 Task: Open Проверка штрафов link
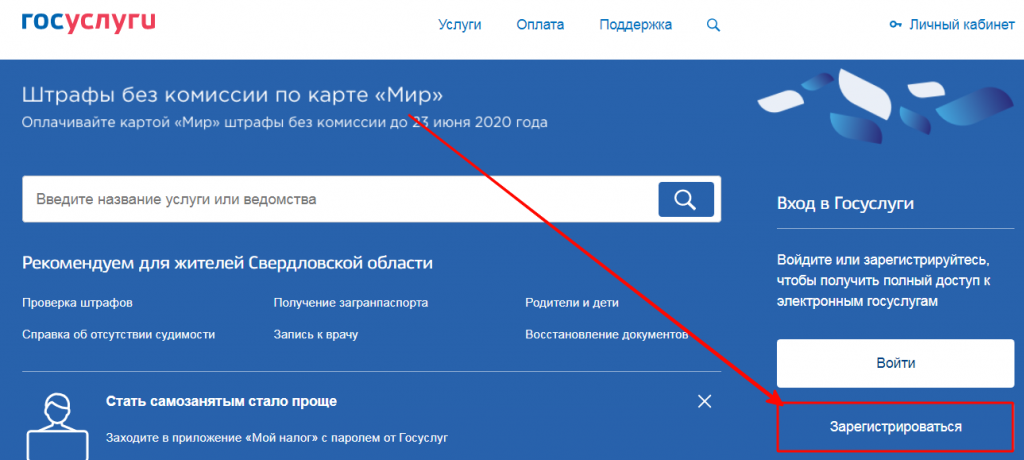click(x=77, y=302)
